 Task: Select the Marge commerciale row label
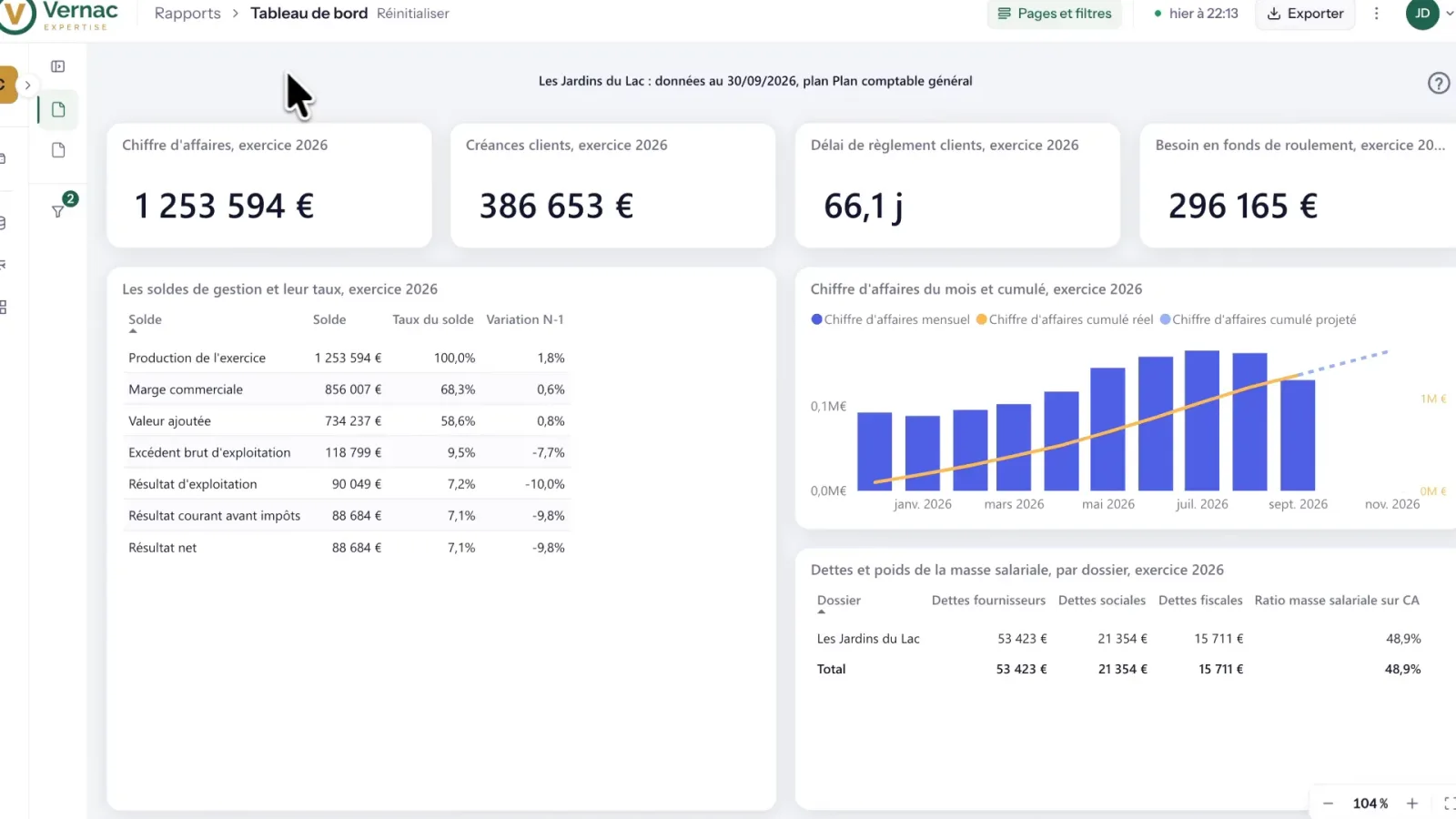pyautogui.click(x=186, y=389)
